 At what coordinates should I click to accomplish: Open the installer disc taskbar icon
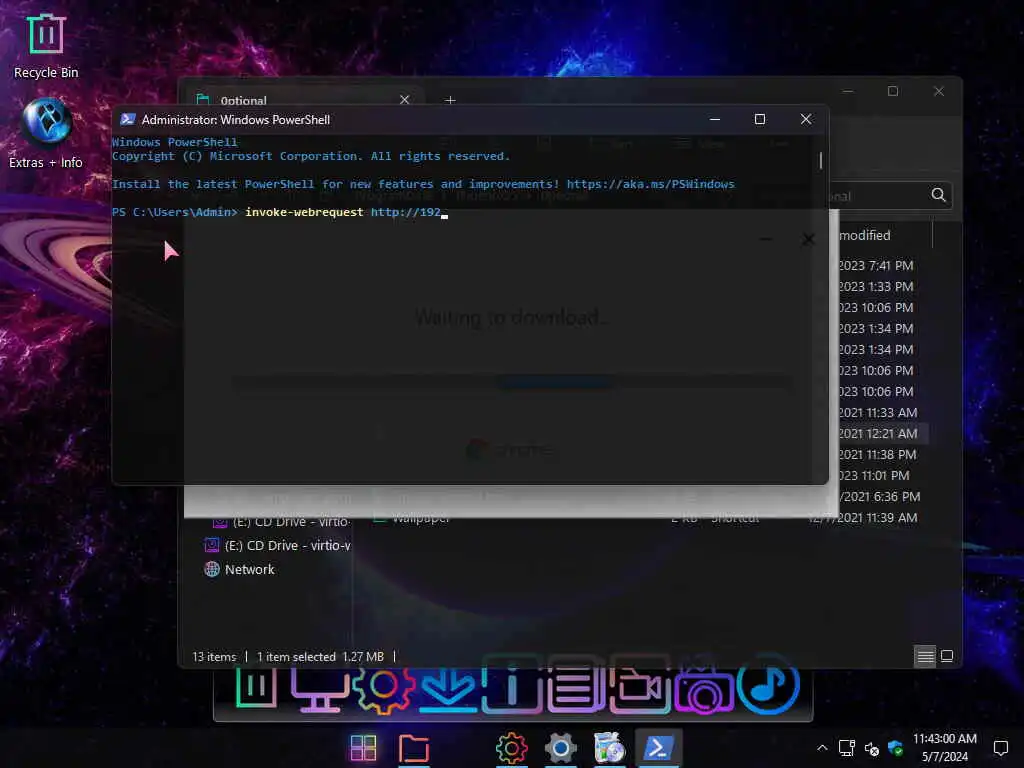click(x=609, y=748)
